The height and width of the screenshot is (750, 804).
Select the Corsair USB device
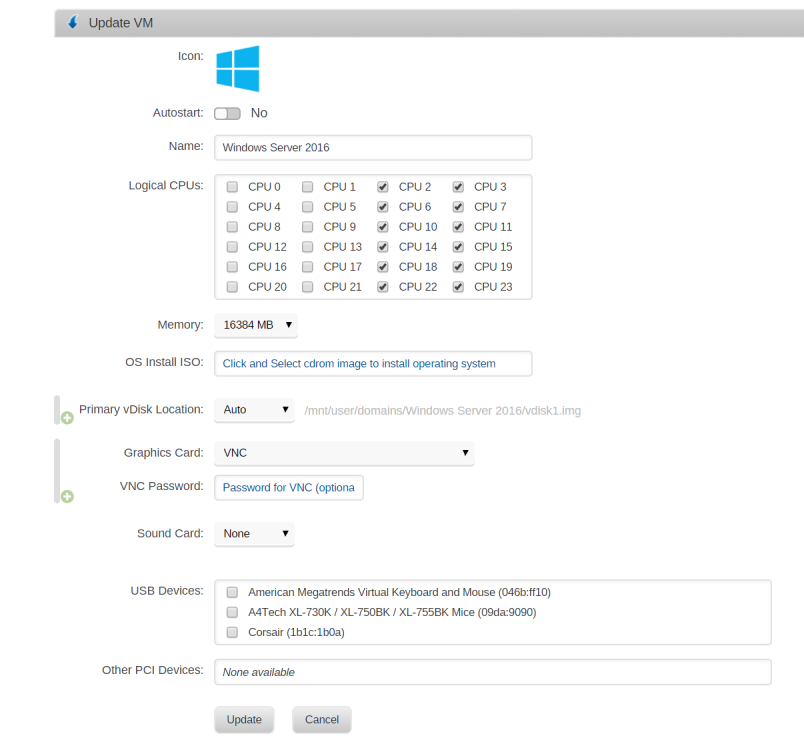[232, 632]
